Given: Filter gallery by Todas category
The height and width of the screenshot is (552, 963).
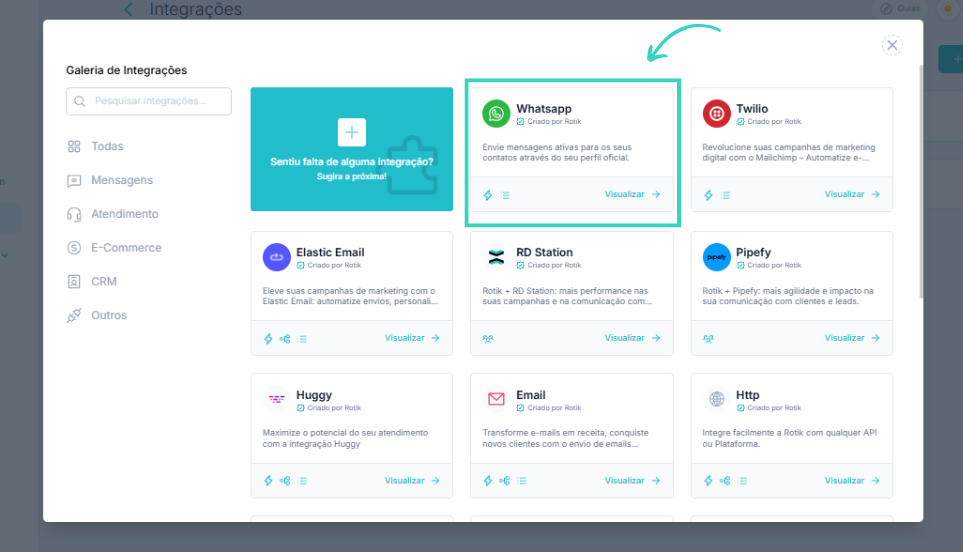Looking at the screenshot, I should click(x=95, y=146).
